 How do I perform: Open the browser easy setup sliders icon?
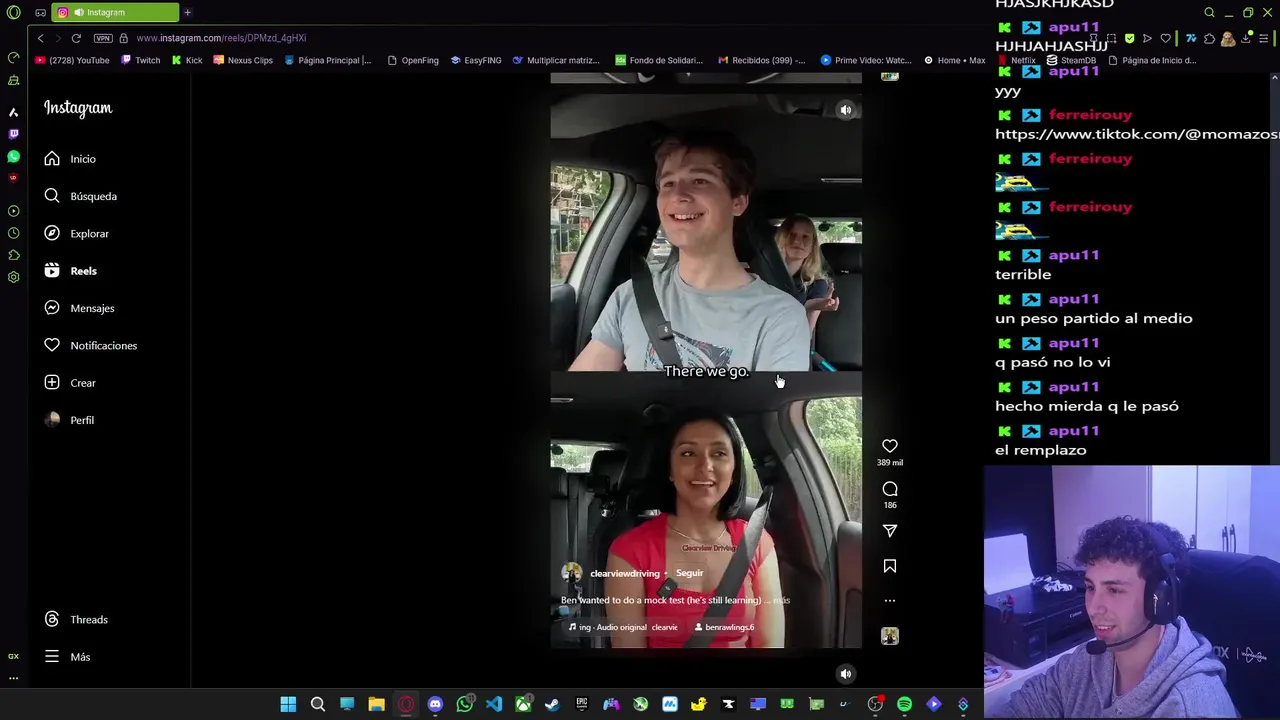tap(1265, 38)
